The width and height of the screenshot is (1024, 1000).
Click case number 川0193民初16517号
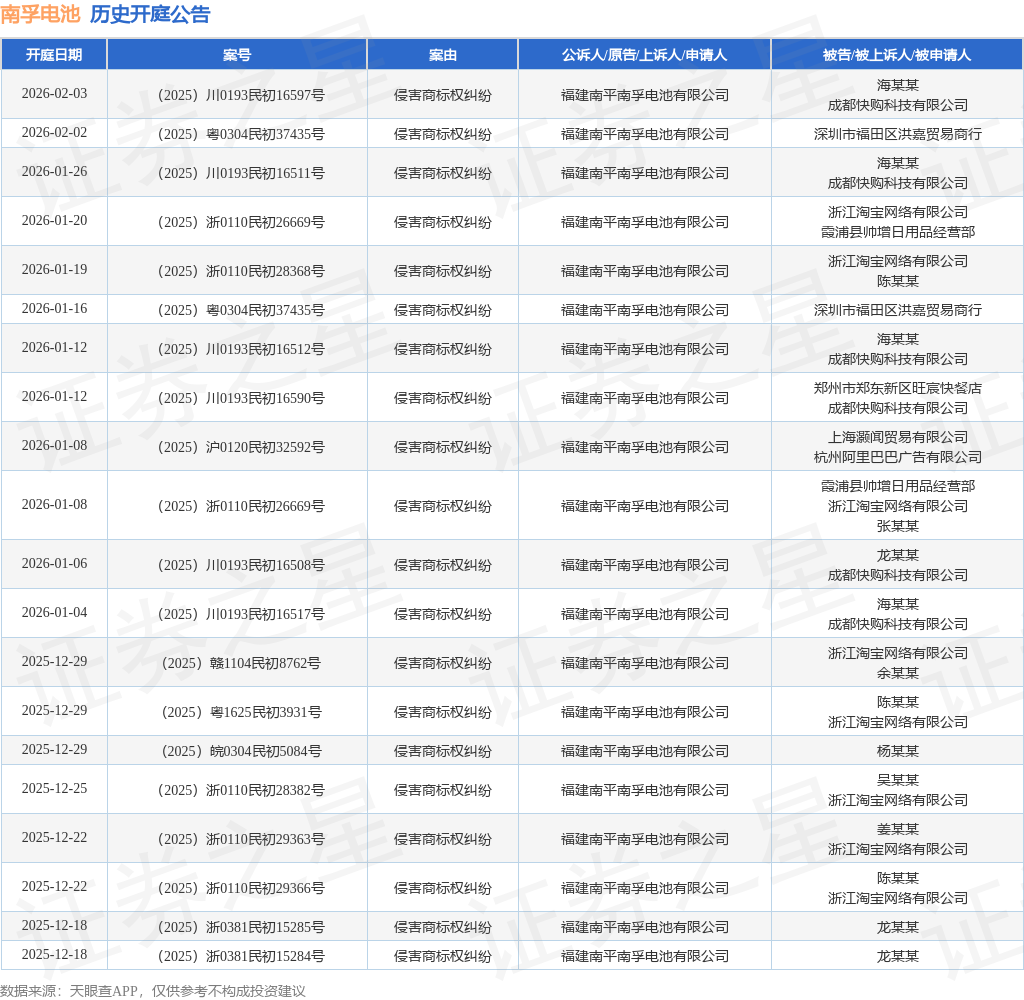pyautogui.click(x=242, y=615)
